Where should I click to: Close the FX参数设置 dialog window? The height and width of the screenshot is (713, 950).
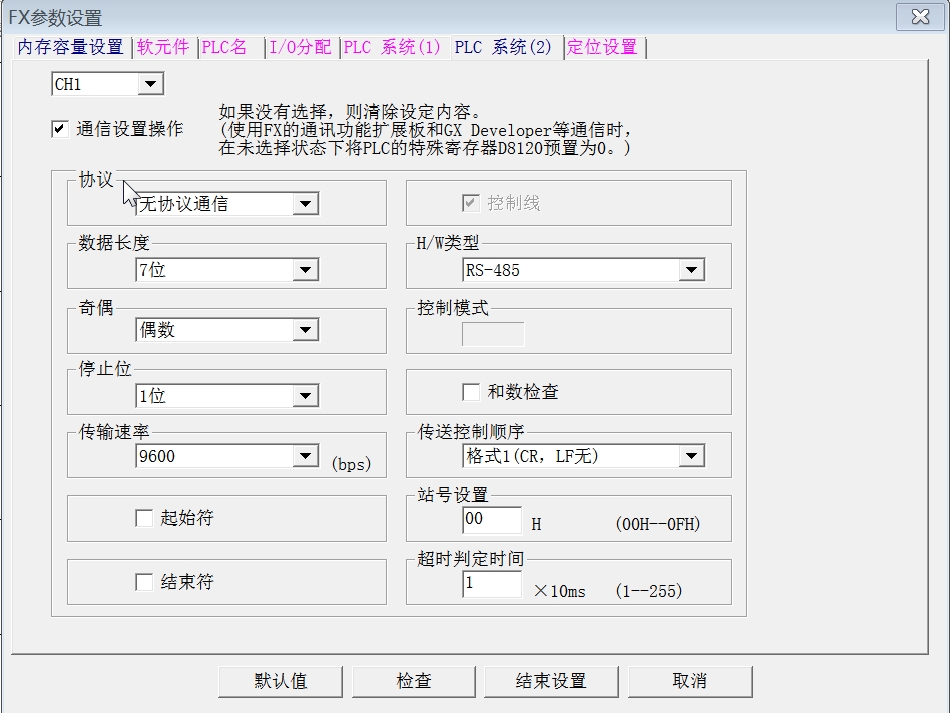click(919, 17)
